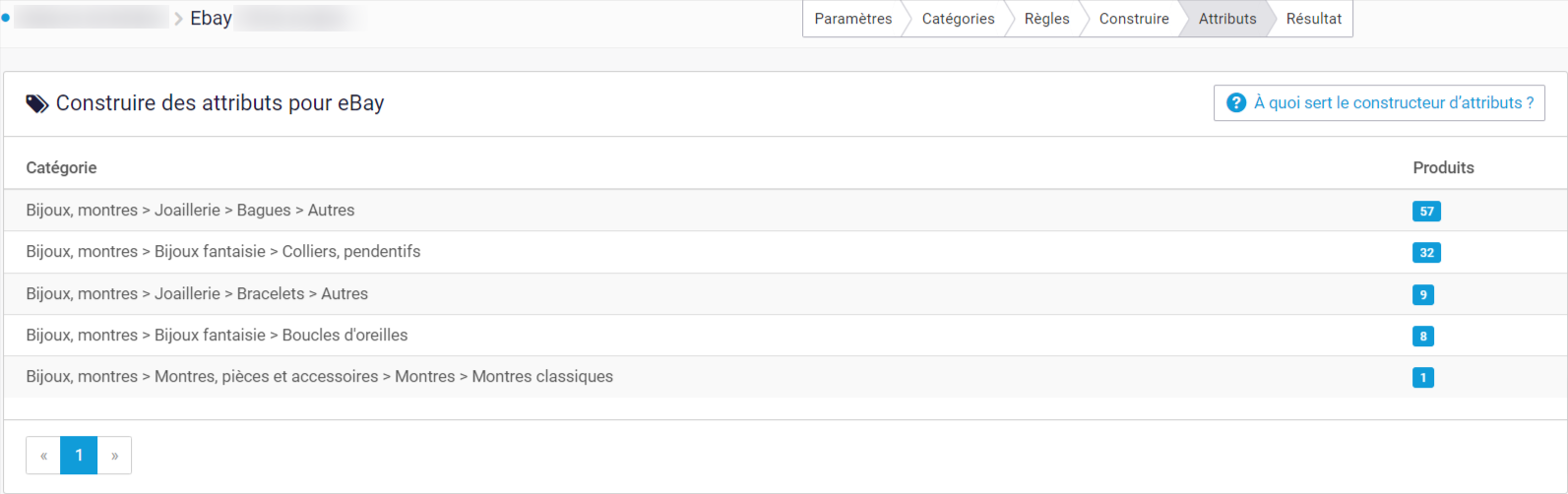The height and width of the screenshot is (494, 1568).
Task: Open the Construire step
Action: coord(1134,19)
